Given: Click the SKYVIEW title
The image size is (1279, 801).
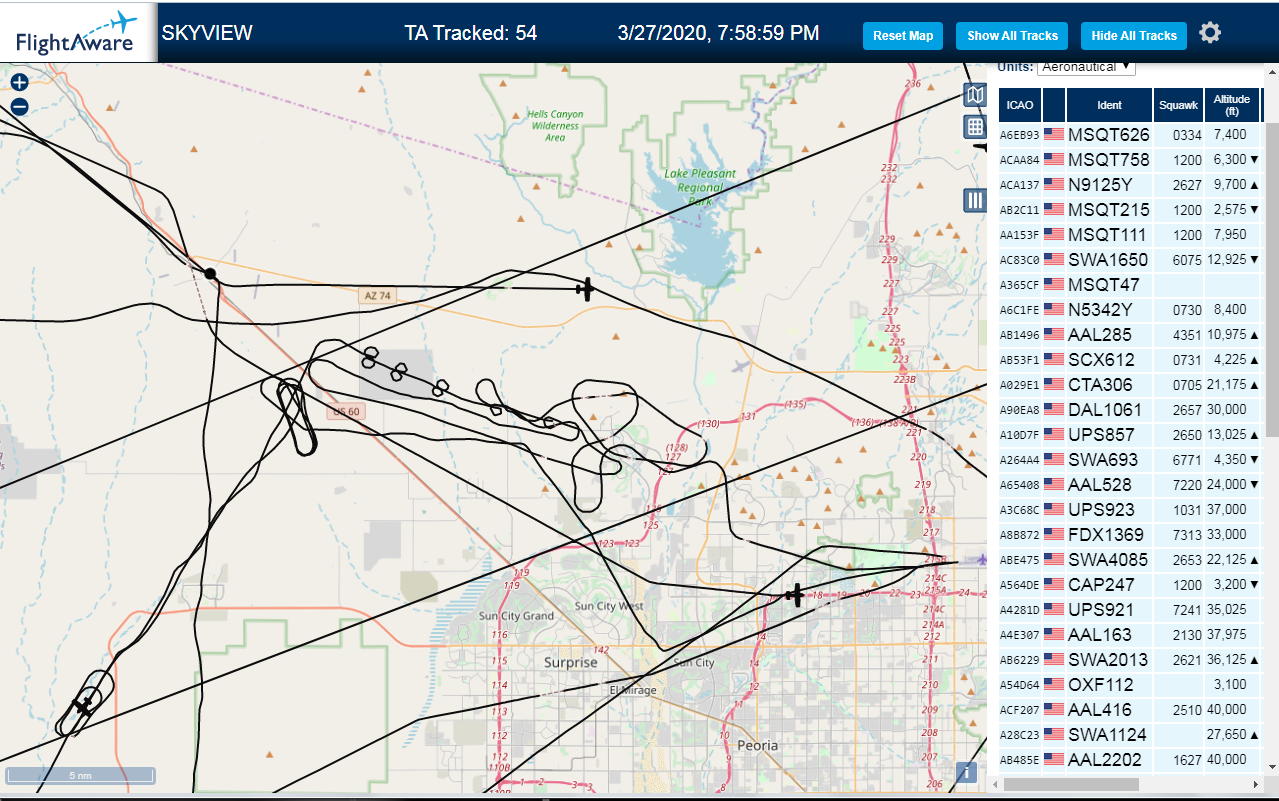Looking at the screenshot, I should pyautogui.click(x=207, y=33).
